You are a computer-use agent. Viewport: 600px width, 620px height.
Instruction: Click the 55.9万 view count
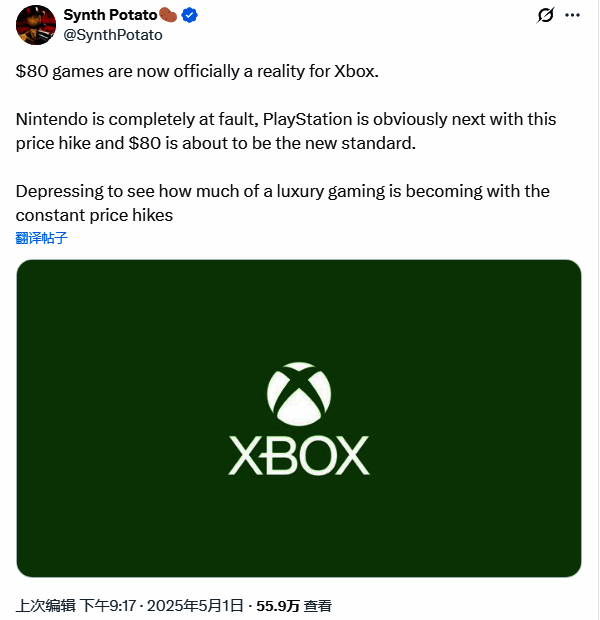[x=278, y=605]
